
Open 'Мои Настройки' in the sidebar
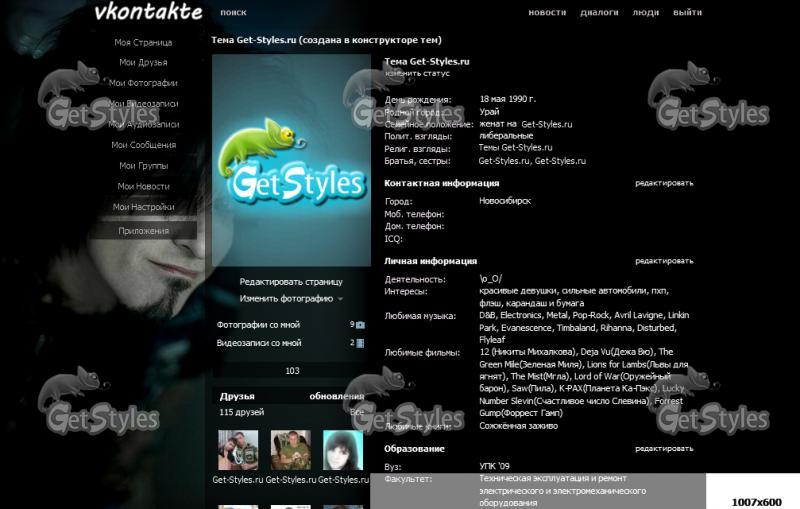coord(143,207)
